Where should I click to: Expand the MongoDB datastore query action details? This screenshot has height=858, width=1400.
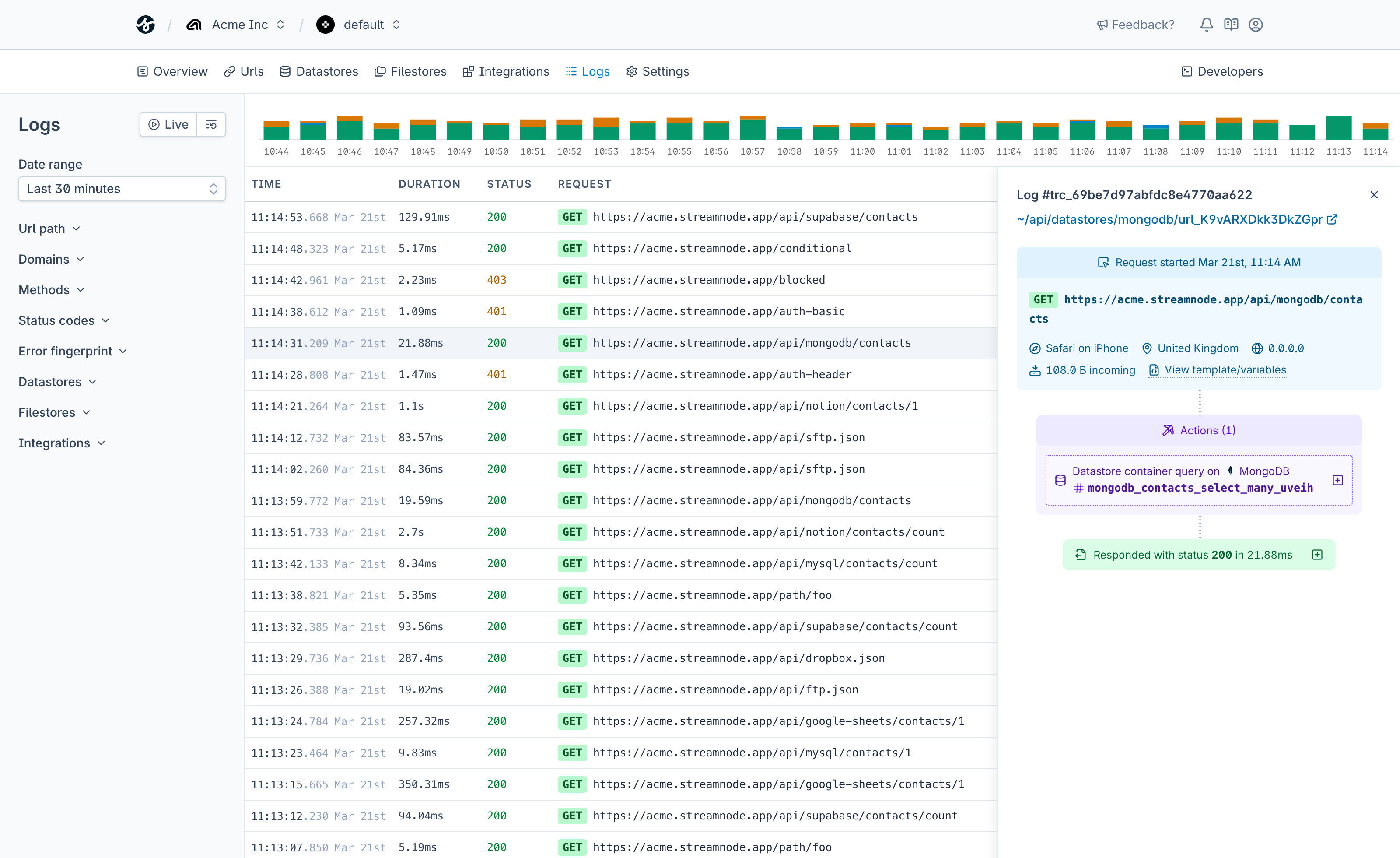tap(1337, 480)
